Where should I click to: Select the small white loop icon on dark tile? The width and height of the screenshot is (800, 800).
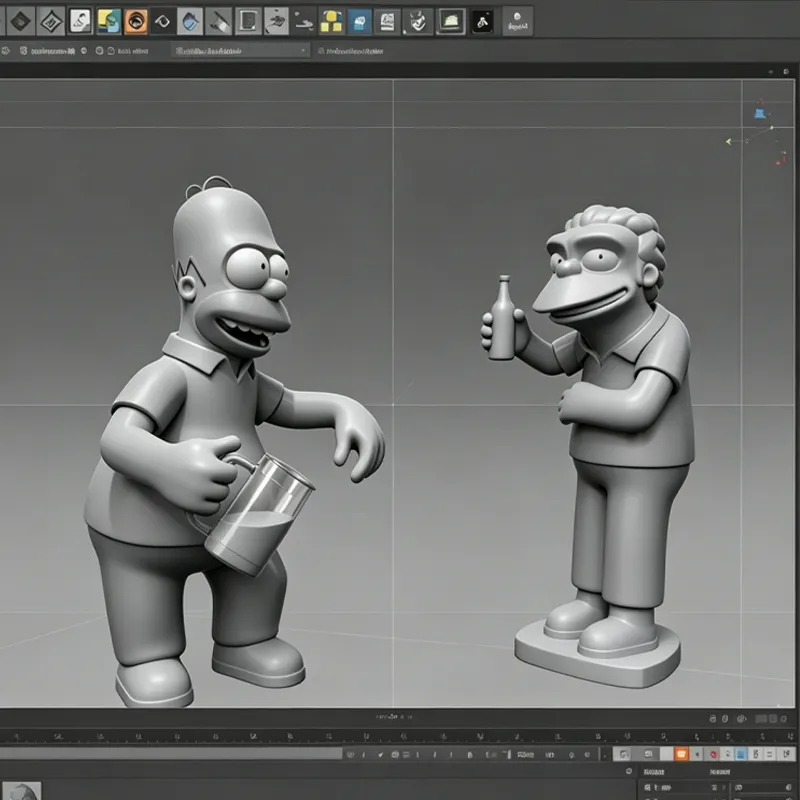(x=162, y=21)
